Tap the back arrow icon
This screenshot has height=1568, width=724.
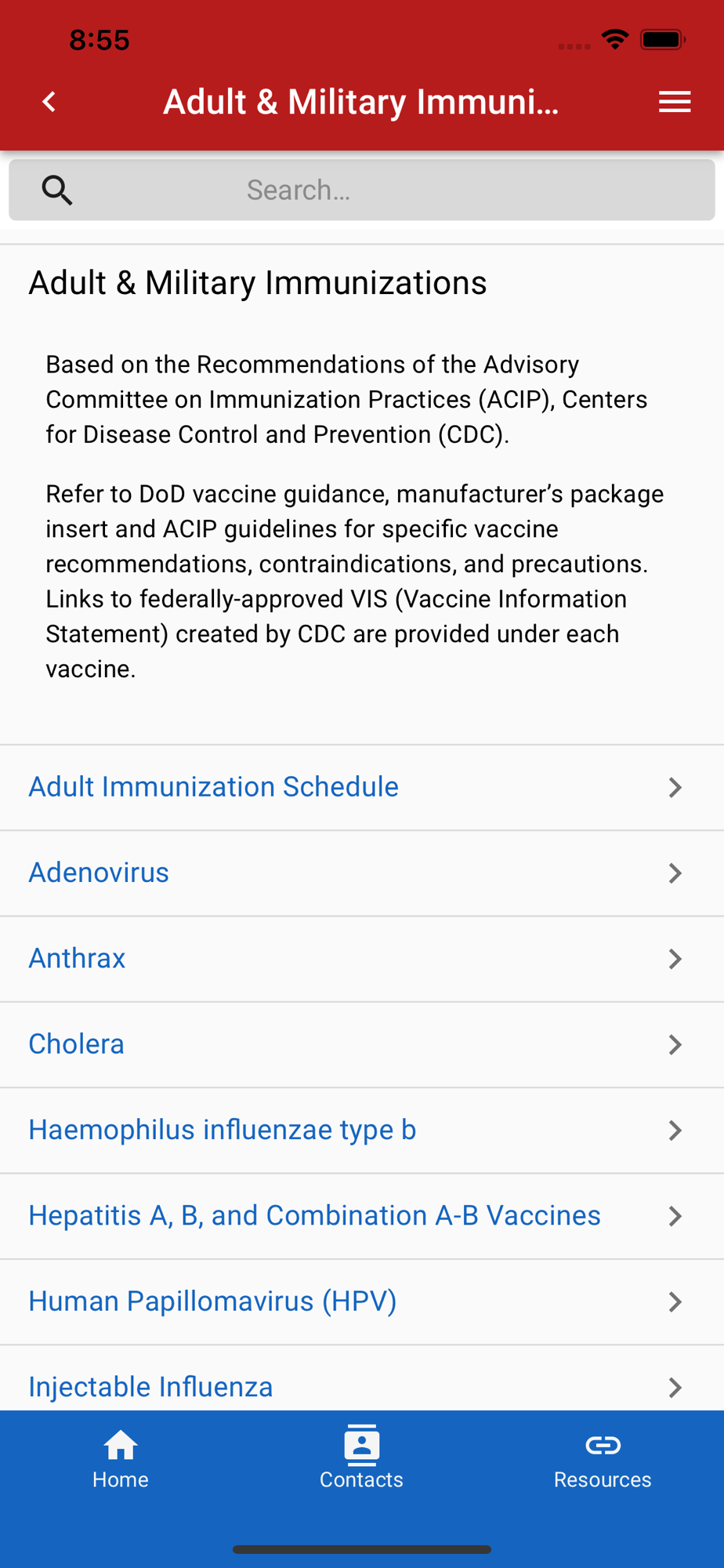[49, 102]
